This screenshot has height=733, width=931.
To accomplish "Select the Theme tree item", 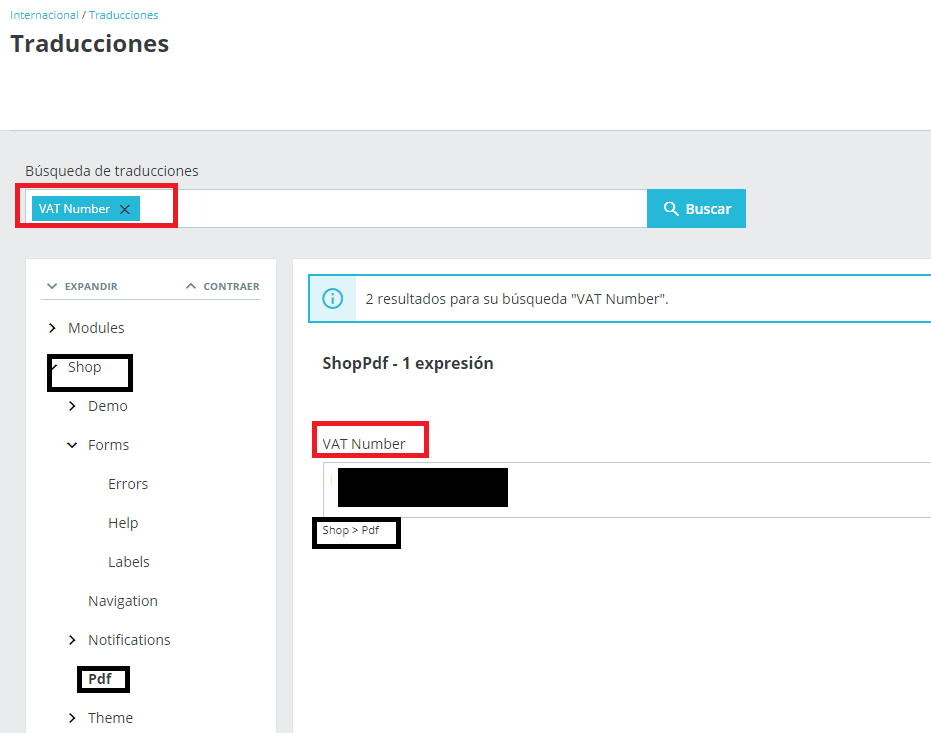I will 110,718.
